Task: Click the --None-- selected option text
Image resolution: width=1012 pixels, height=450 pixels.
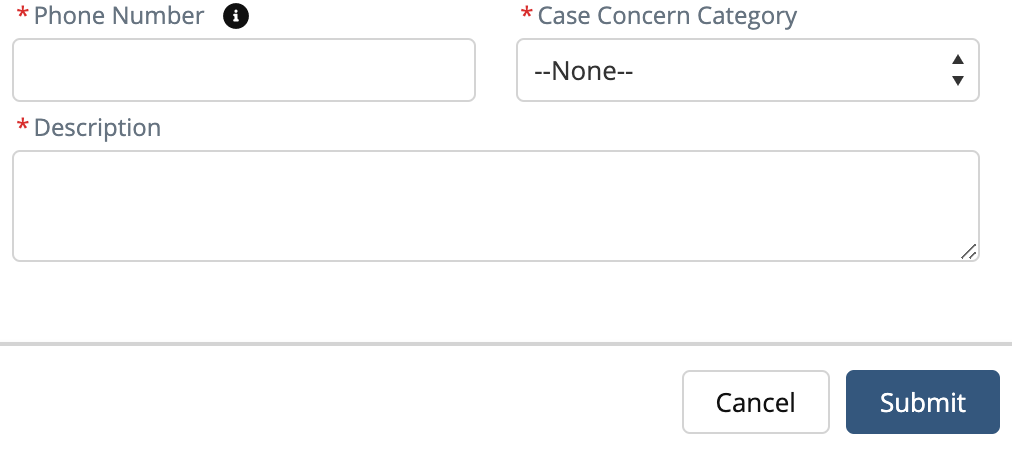Action: pyautogui.click(x=585, y=71)
